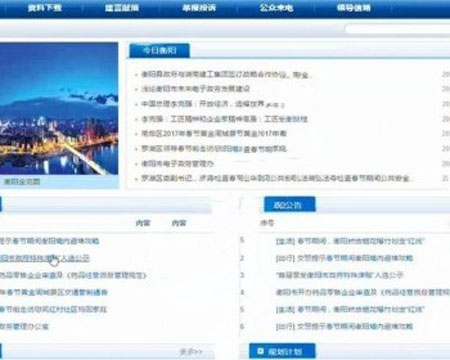Open the 衡阳市电子政务管理办 headline
The height and width of the screenshot is (360, 450).
click(x=177, y=164)
